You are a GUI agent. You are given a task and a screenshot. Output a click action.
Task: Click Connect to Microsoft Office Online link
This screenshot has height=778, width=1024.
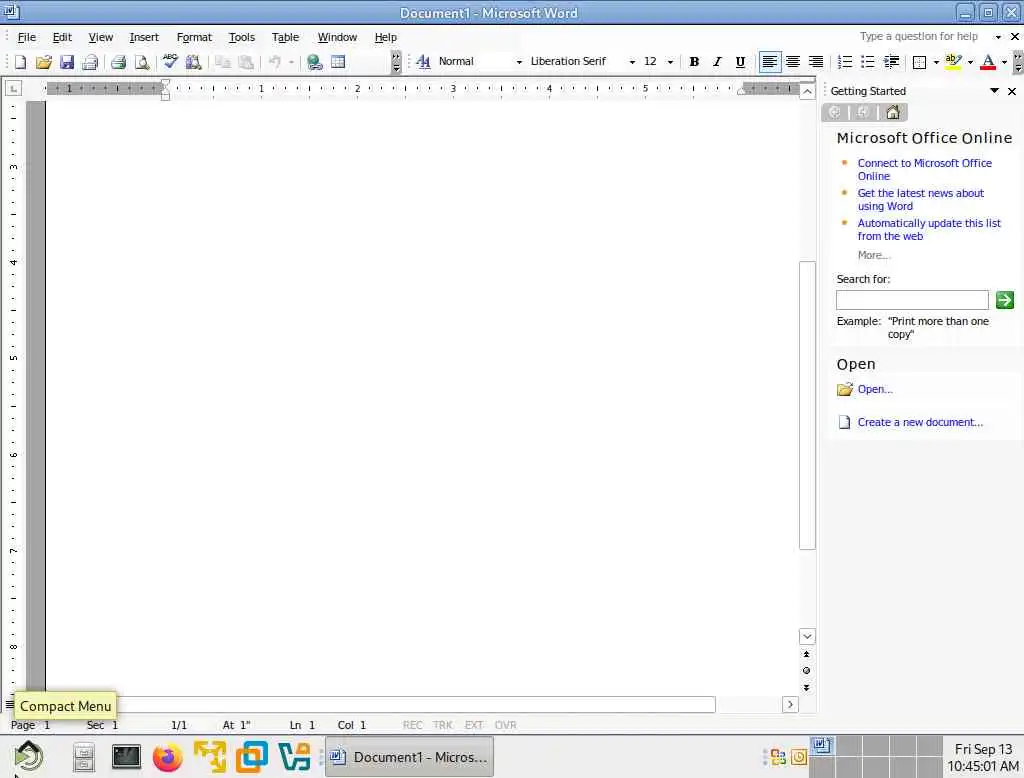point(924,170)
